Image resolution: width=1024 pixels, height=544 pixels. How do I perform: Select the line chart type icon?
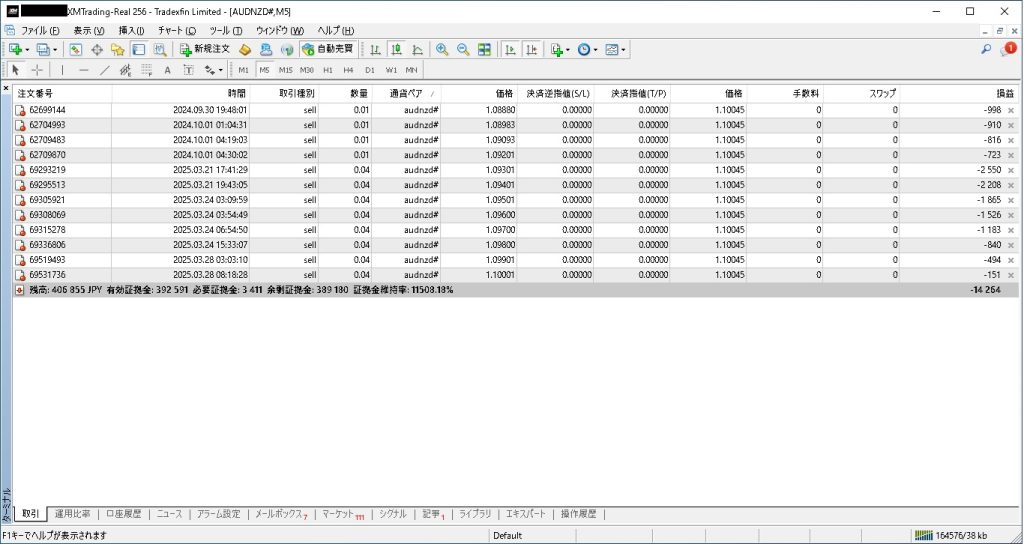click(x=417, y=49)
